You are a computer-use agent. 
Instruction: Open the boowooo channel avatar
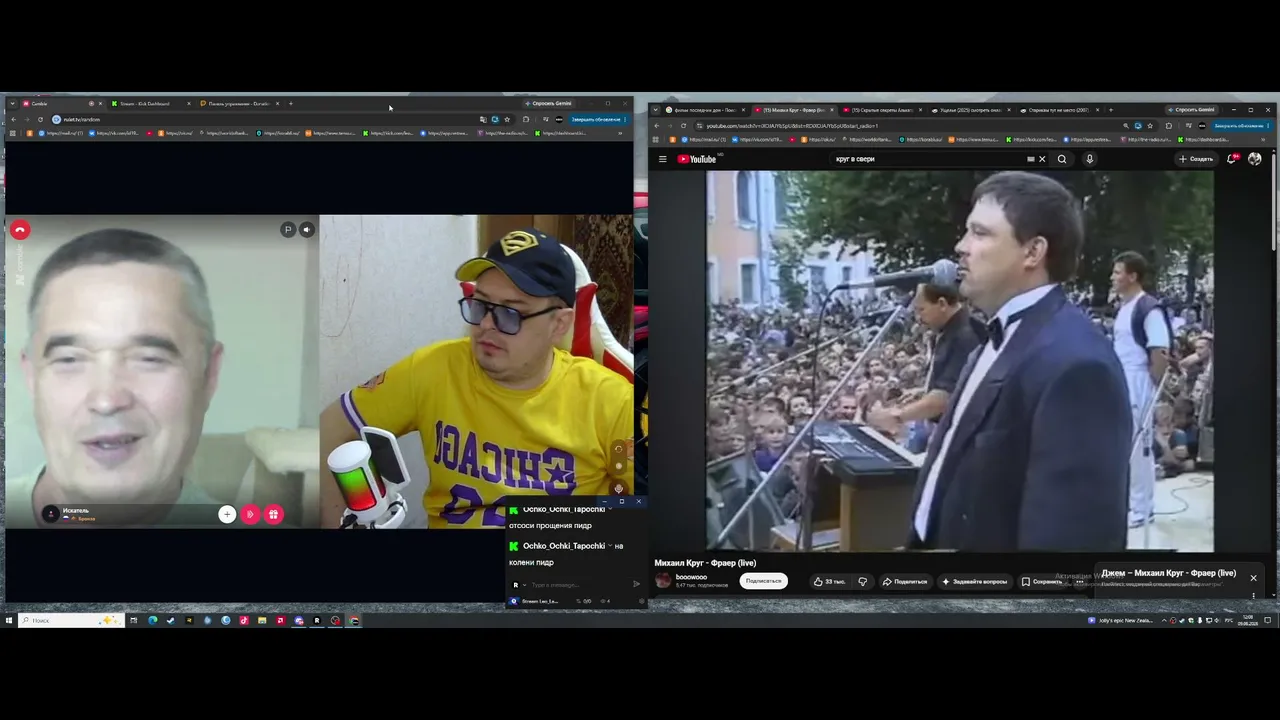pos(663,581)
